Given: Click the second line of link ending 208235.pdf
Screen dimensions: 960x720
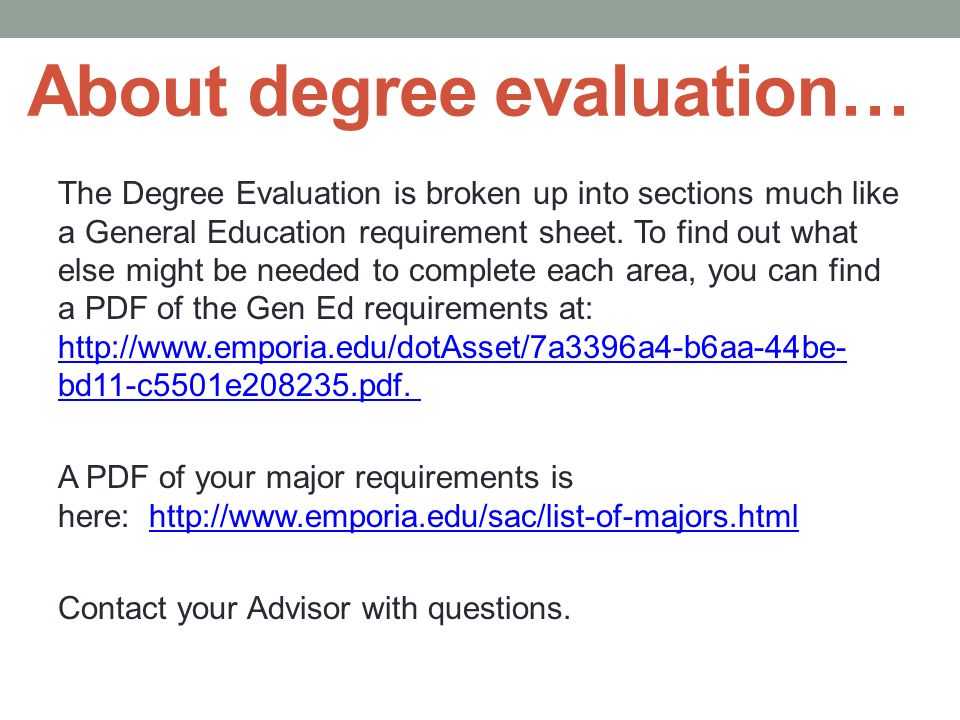Looking at the screenshot, I should [239, 386].
